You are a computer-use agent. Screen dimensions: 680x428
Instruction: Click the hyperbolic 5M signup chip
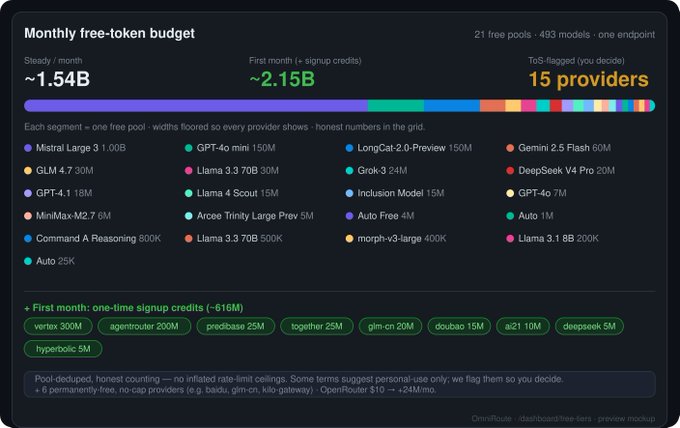point(63,349)
